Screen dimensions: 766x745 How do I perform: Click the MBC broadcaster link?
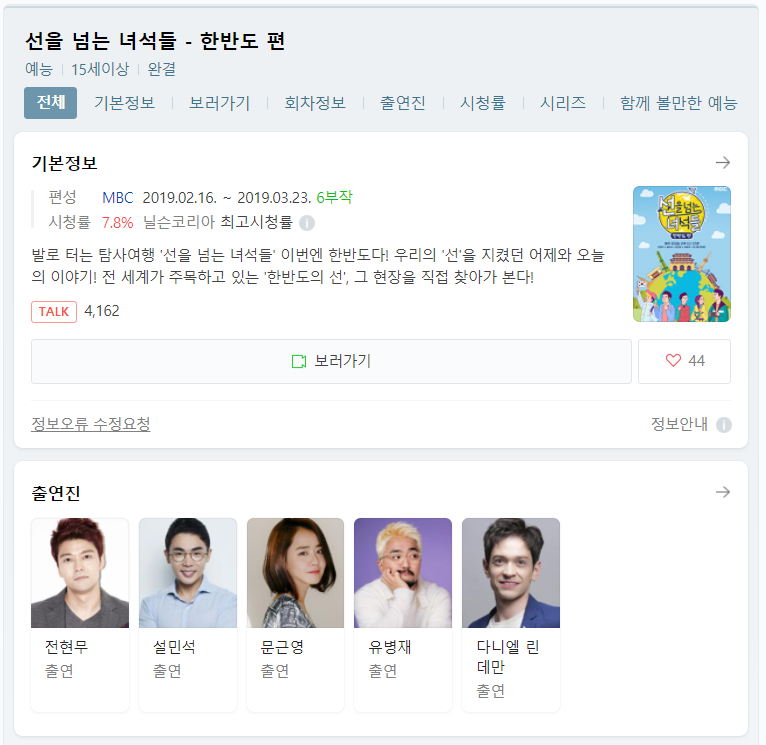click(118, 198)
